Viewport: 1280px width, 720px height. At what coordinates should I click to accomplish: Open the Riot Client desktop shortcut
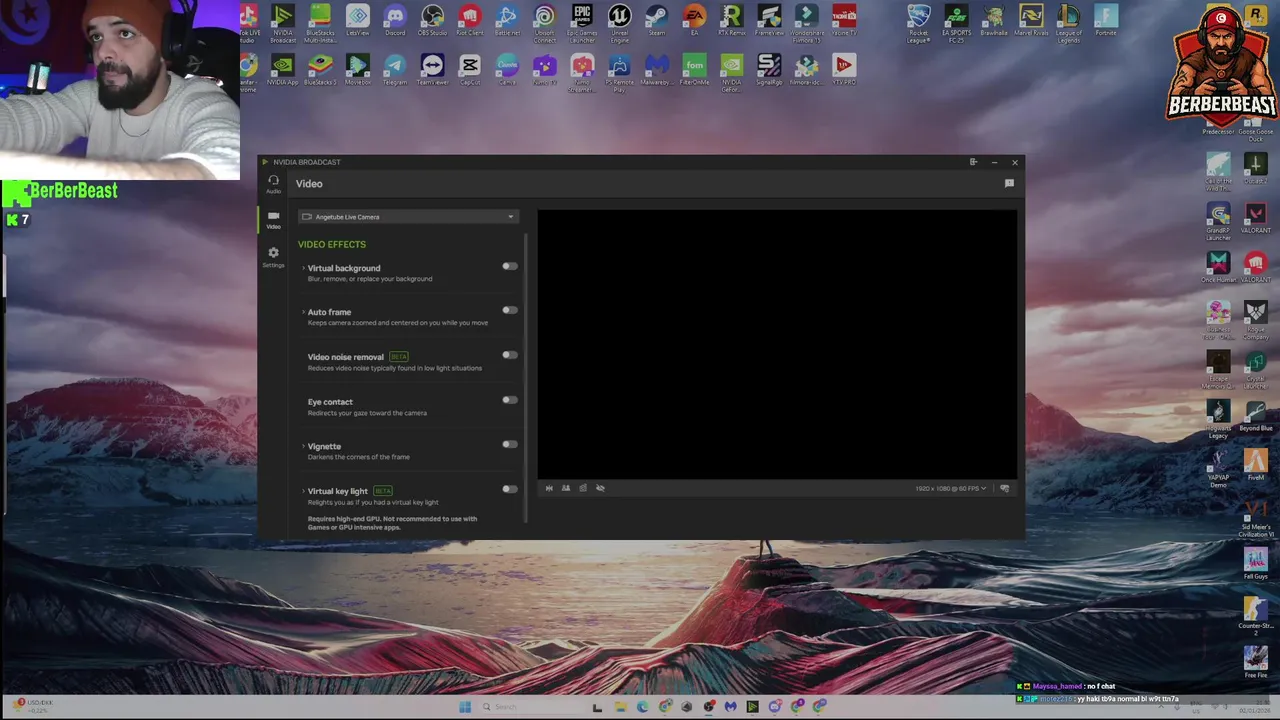(x=470, y=20)
